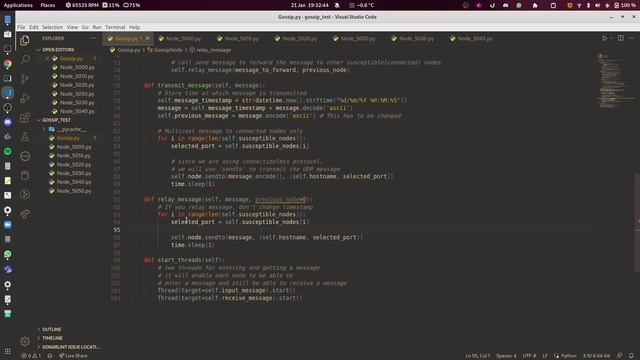Open the Run and Debug view
The image size is (640, 360).
25,98
